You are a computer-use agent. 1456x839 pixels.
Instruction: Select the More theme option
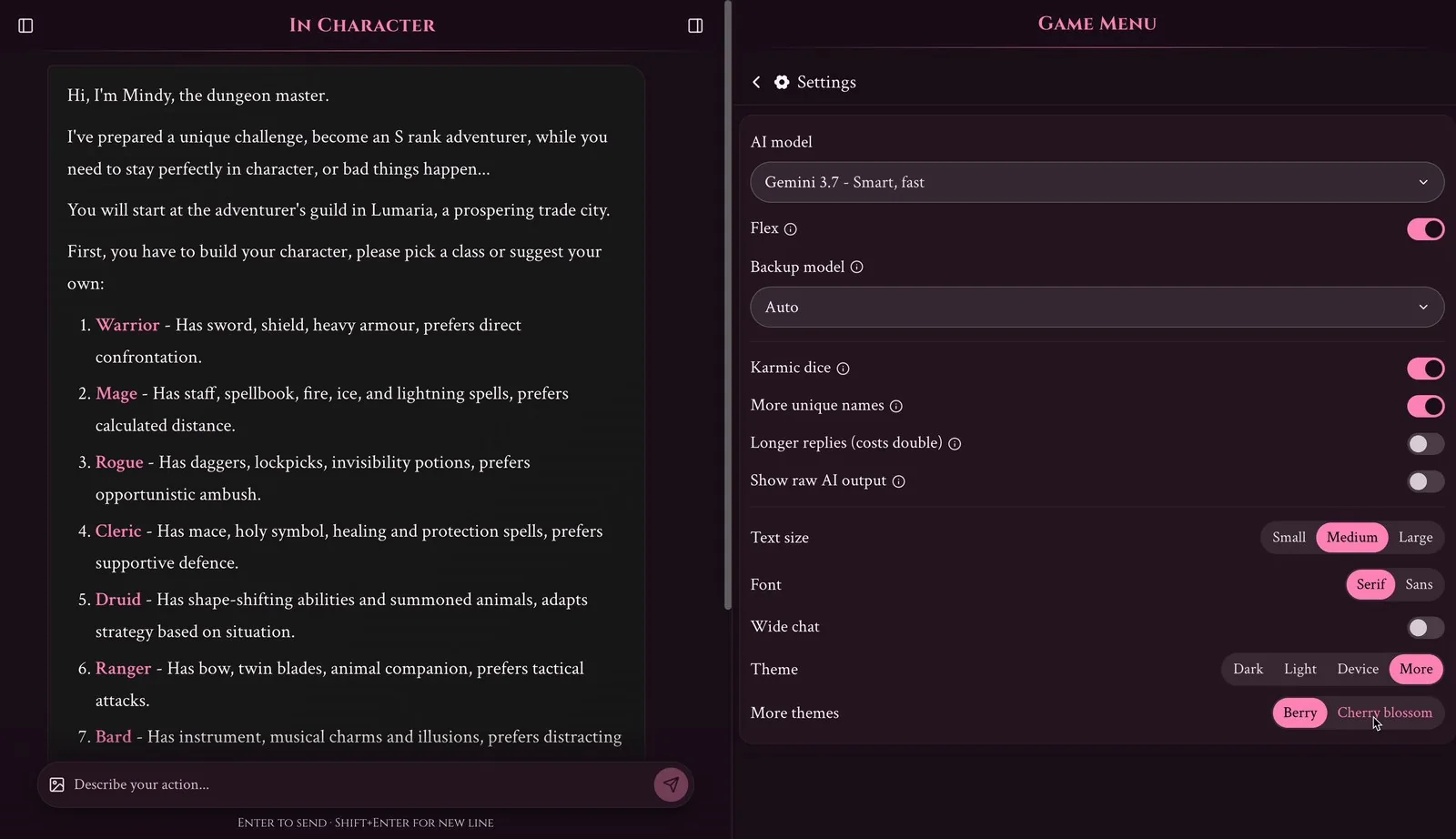1416,669
